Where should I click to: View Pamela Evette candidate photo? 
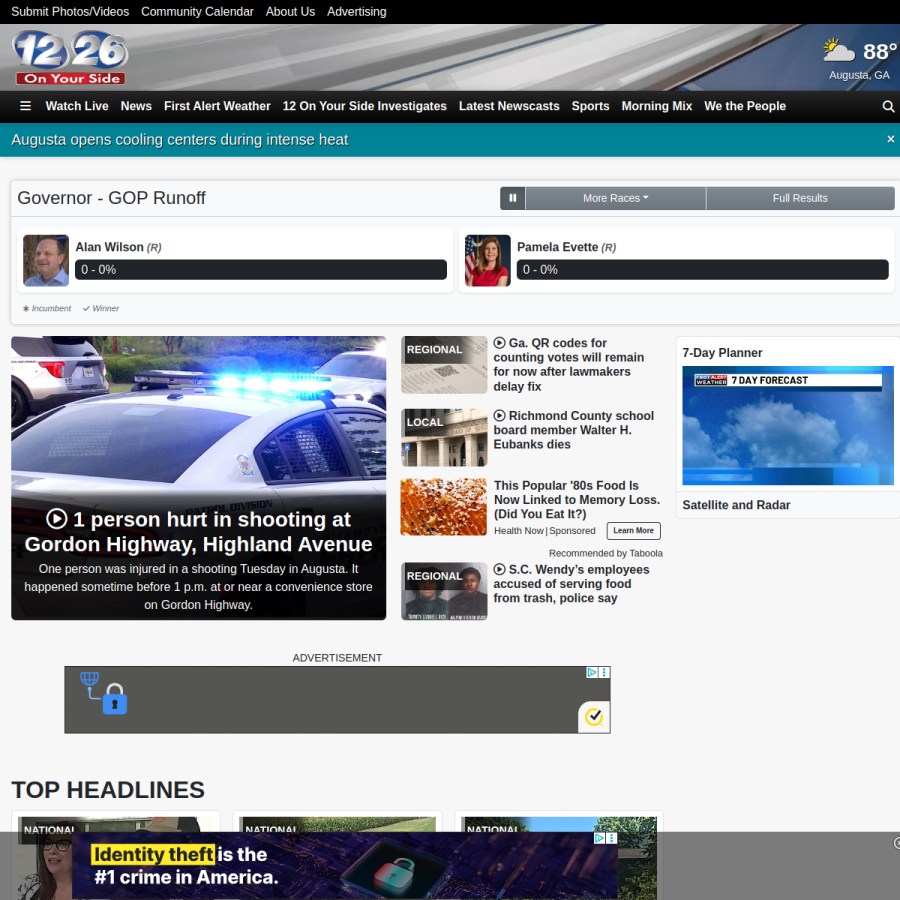click(x=487, y=260)
